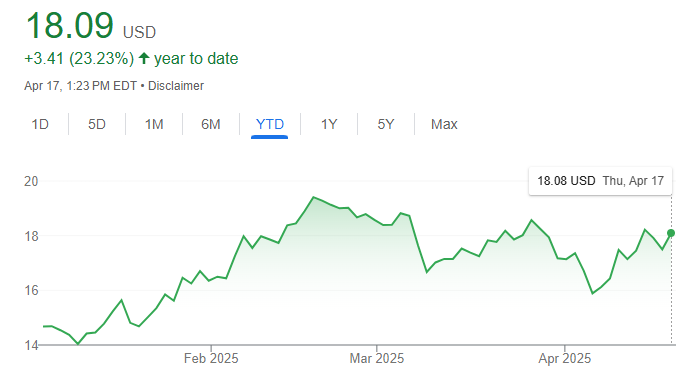Click the 18.08 USD tooltip box
700x373 pixels.
(x=600, y=181)
